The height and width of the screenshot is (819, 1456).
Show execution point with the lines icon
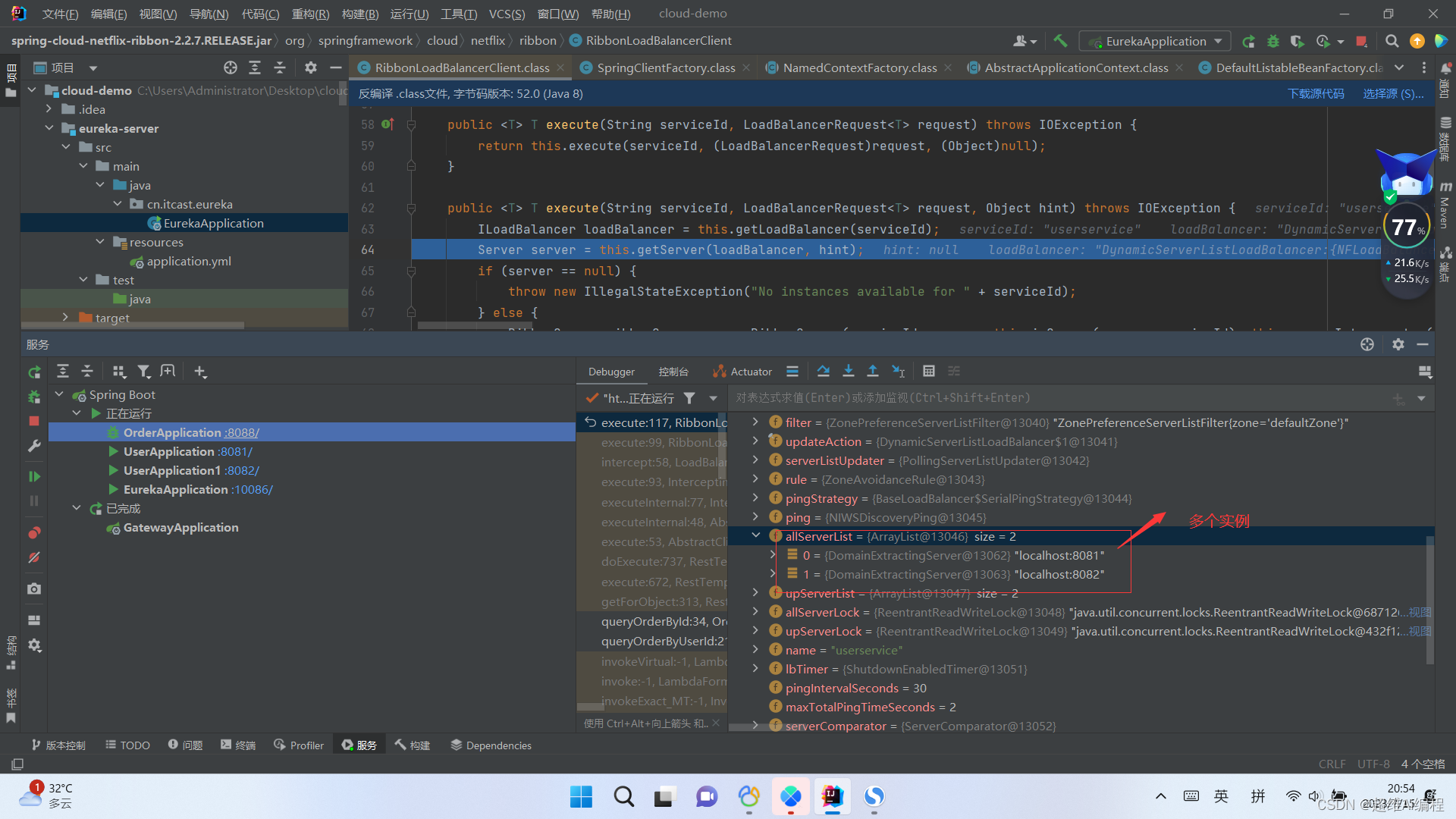(x=792, y=371)
